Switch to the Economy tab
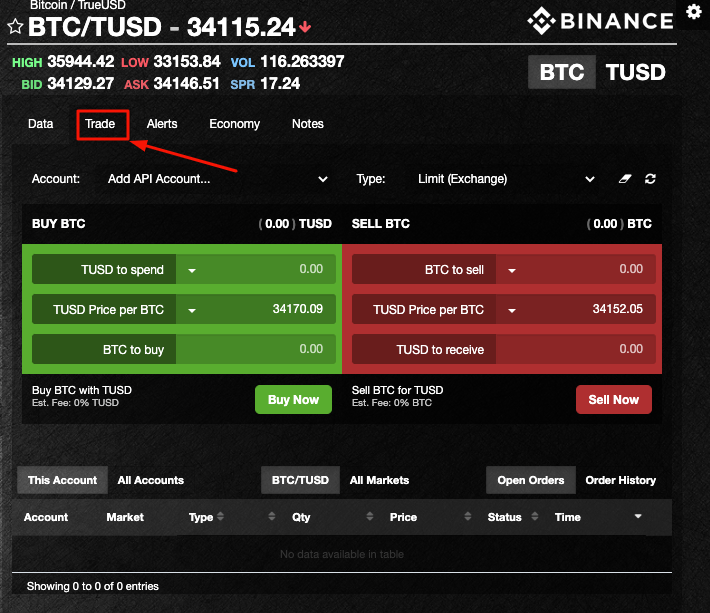710x613 pixels. coord(235,124)
